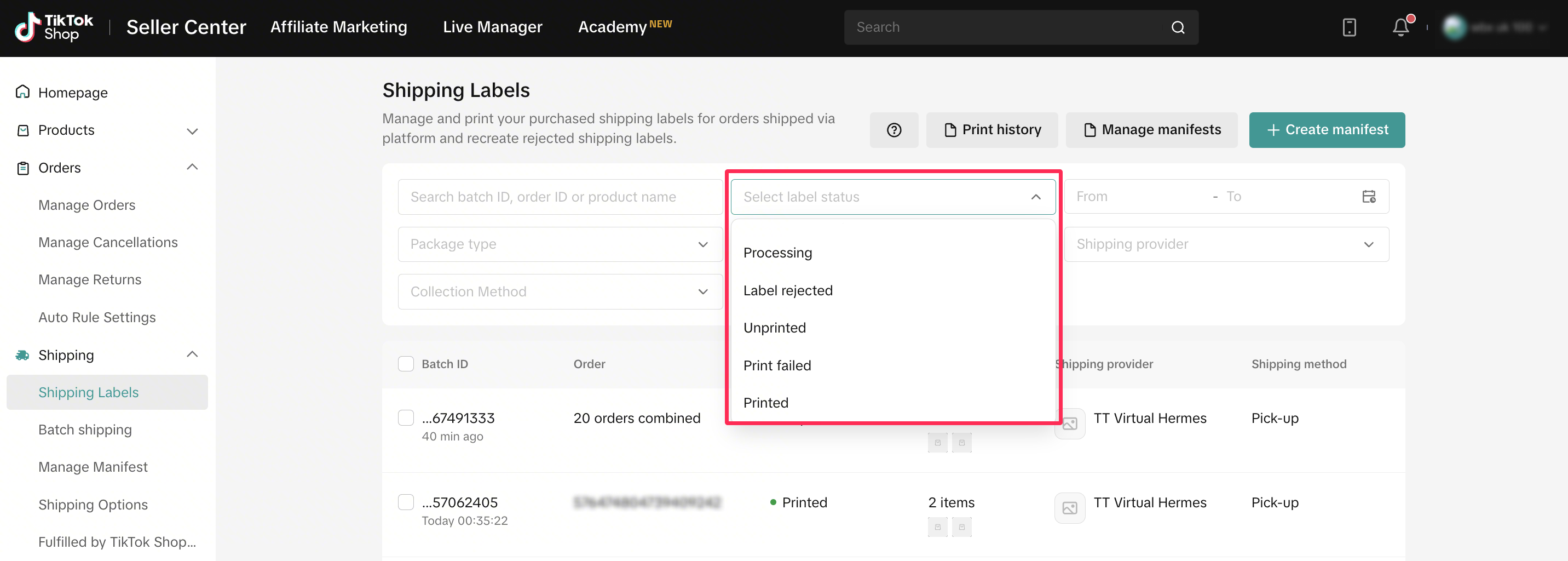The image size is (1568, 561).
Task: Open the user profile avatar
Action: (1454, 27)
